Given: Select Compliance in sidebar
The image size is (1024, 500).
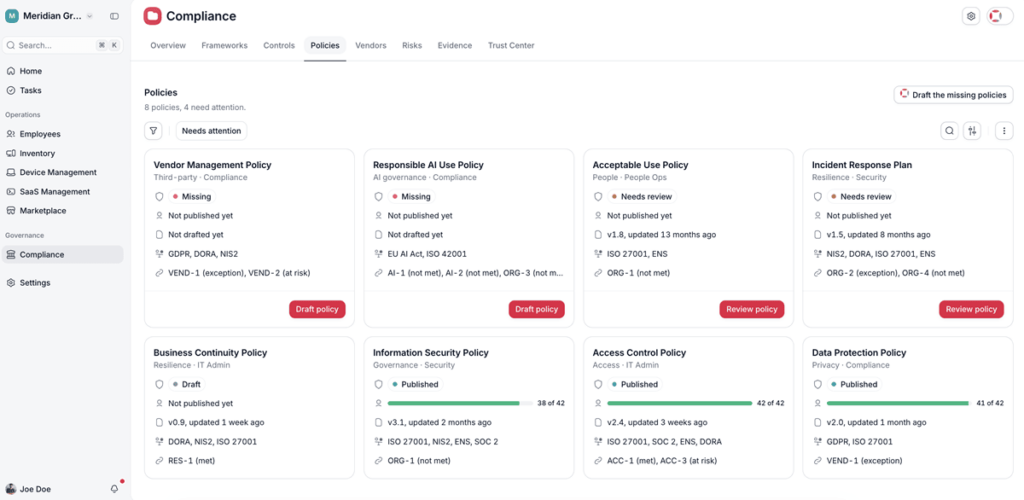Looking at the screenshot, I should click(x=62, y=255).
